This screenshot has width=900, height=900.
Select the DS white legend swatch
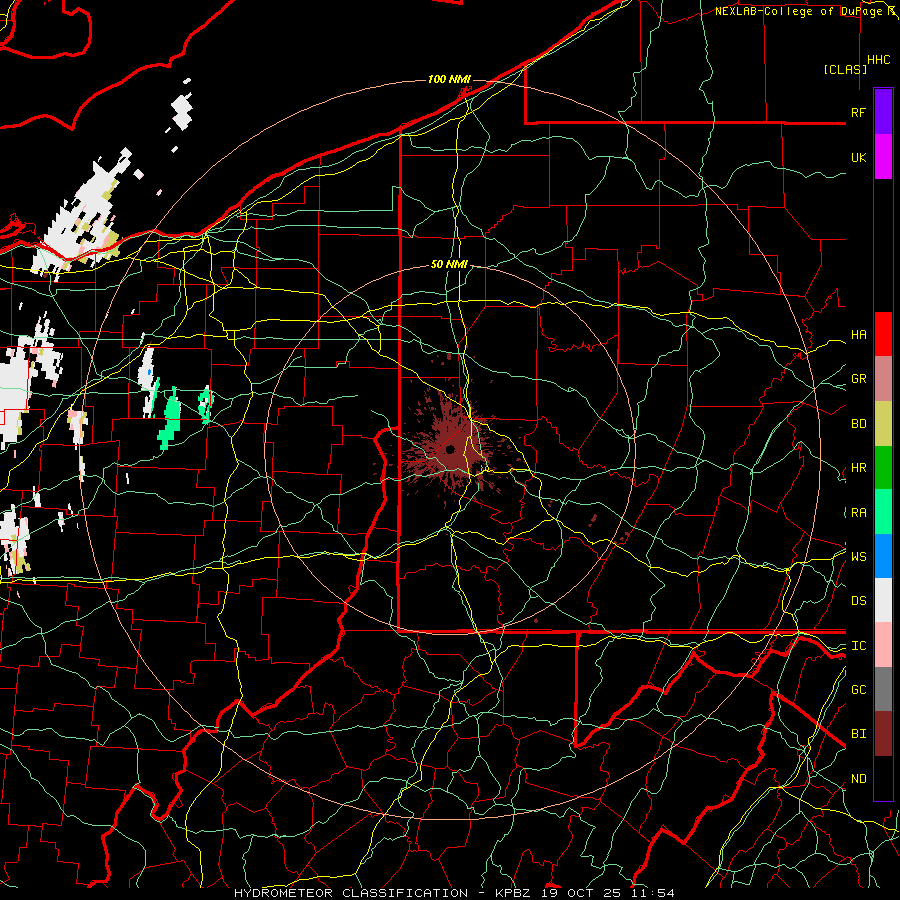tap(883, 600)
